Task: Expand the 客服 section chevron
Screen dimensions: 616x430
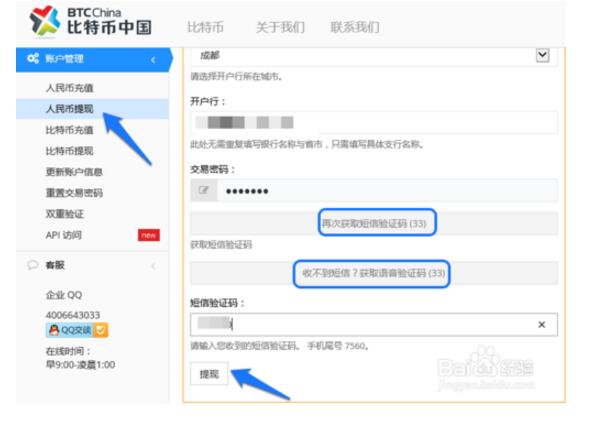Action: point(153,266)
